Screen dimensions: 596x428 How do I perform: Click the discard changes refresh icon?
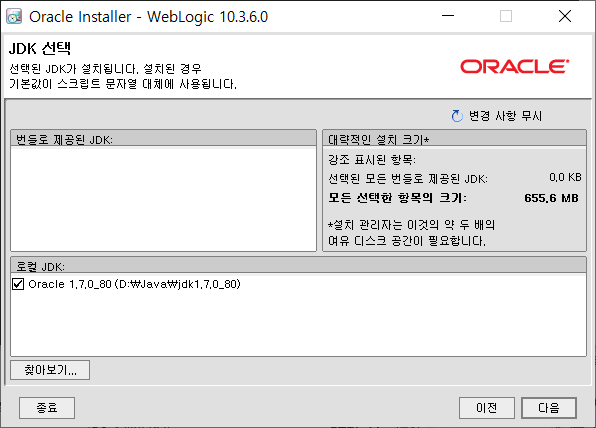(x=457, y=116)
